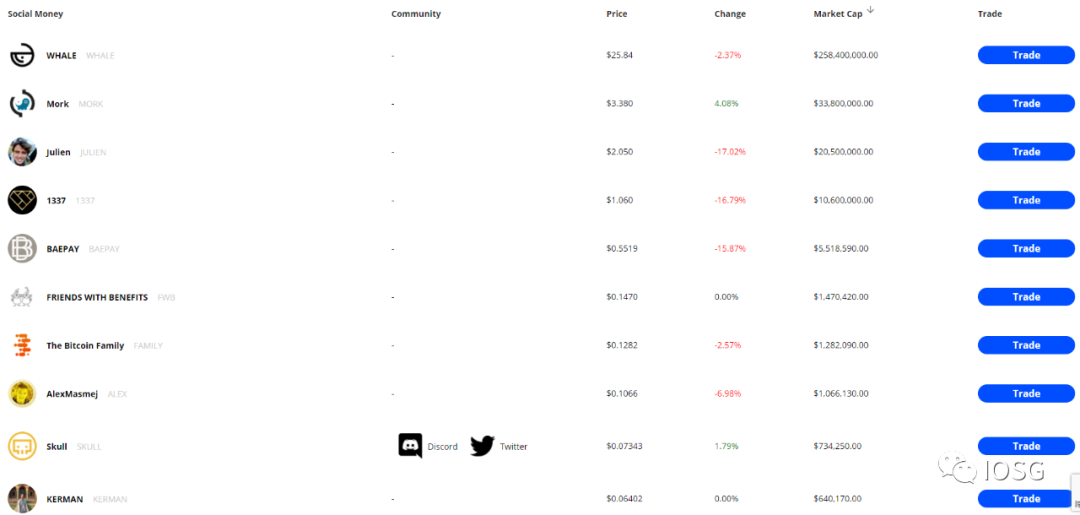Click the AlexMasmej yellow avatar

22,393
